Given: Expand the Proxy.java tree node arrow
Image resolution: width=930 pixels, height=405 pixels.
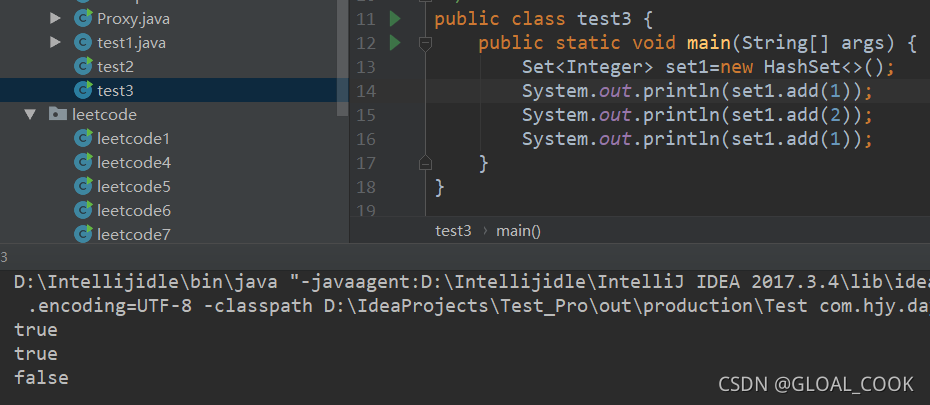Looking at the screenshot, I should (55, 18).
